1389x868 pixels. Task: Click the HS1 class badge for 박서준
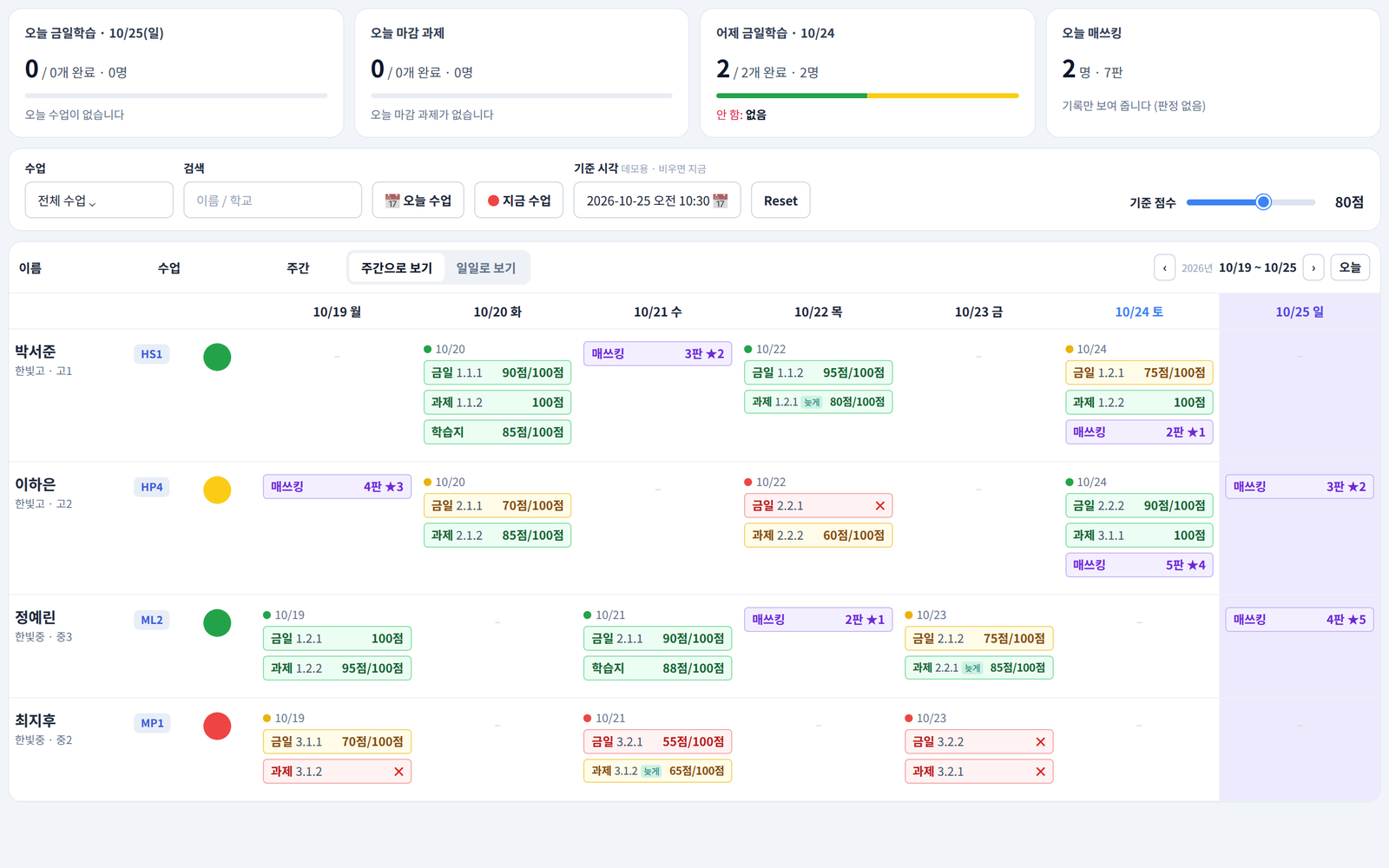point(152,354)
